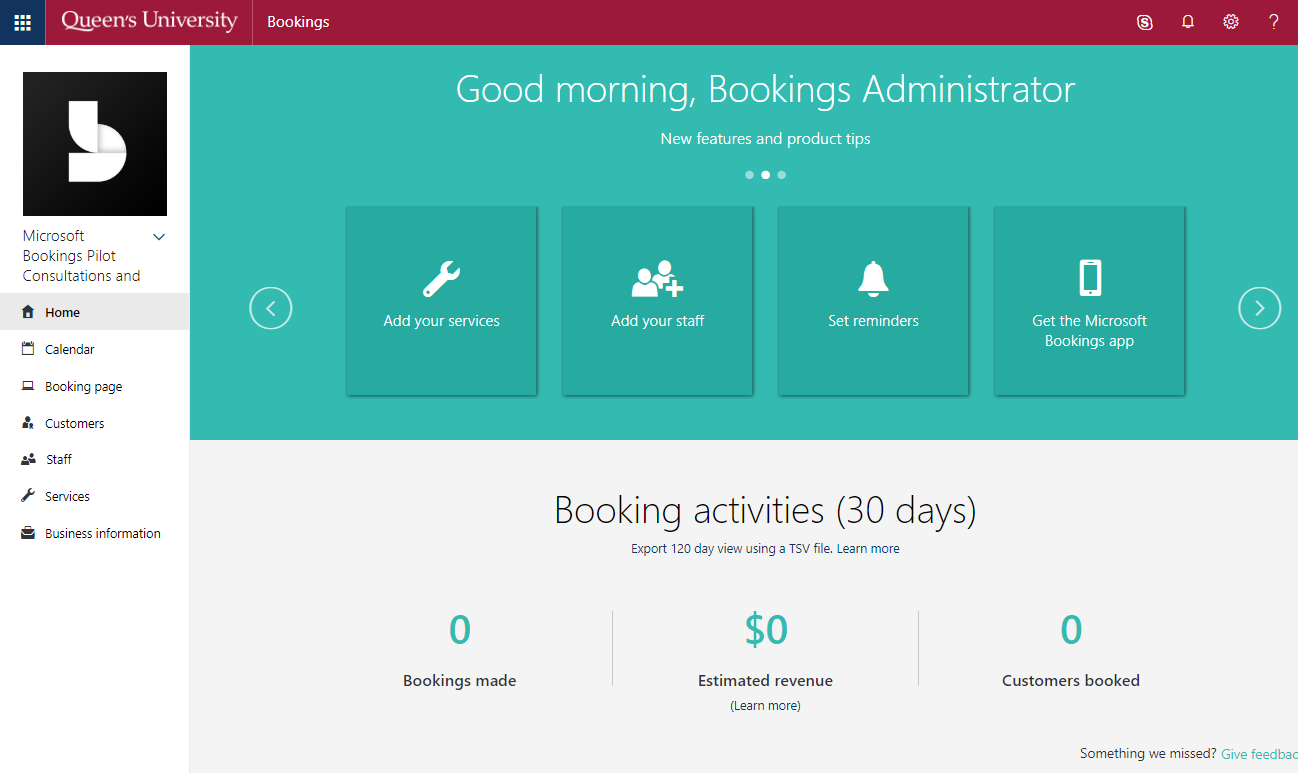Click the Customers booked label
1298x773 pixels.
[1071, 681]
